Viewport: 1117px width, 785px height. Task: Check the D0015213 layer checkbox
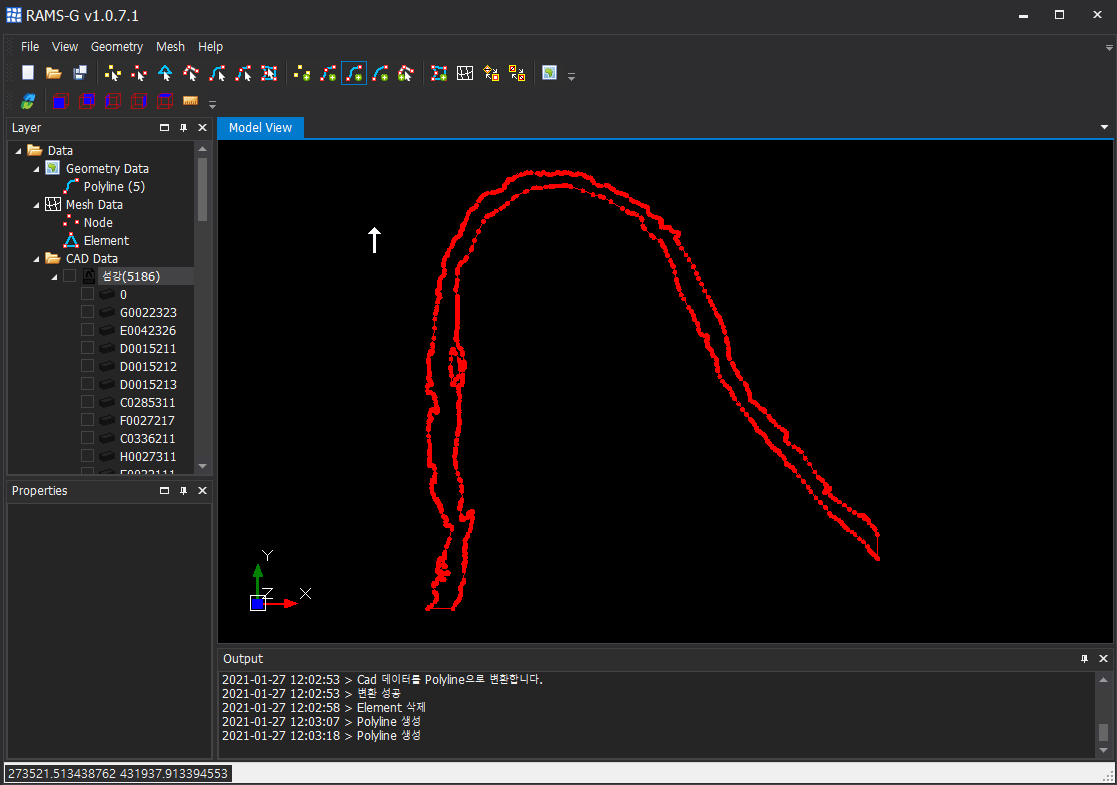pos(87,384)
